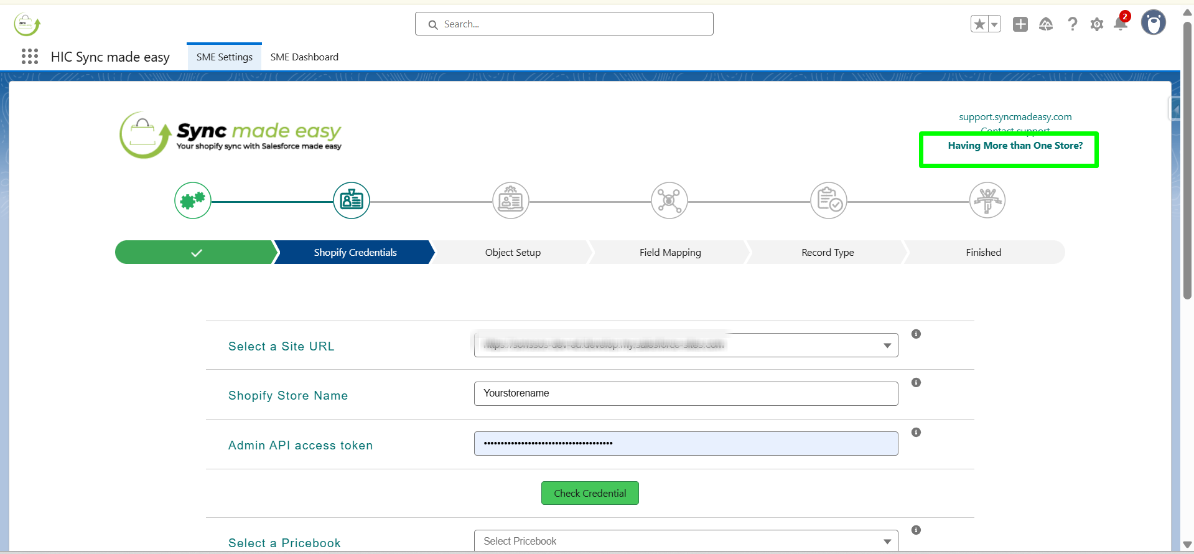Click the Shopify Credentials step circle icon
The height and width of the screenshot is (554, 1194).
click(352, 201)
